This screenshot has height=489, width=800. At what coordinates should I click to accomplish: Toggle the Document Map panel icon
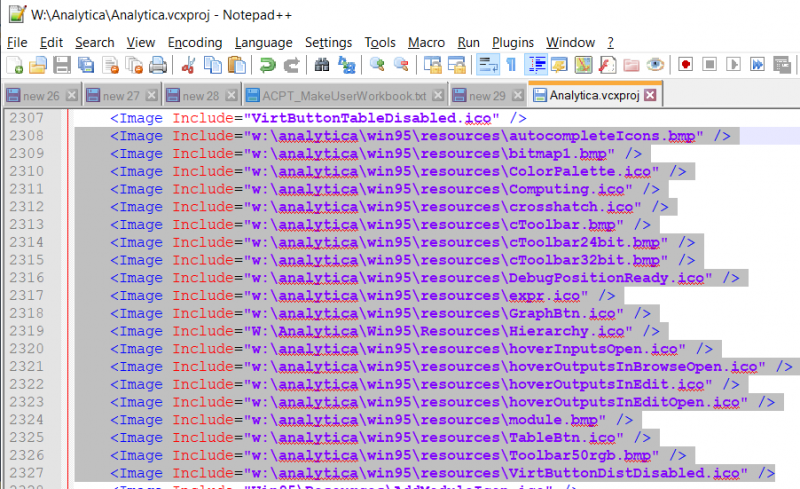583,65
